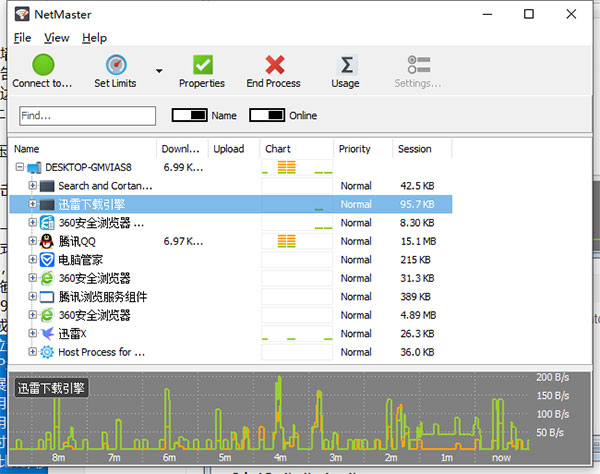Click the Normal priority of Host Process

(356, 352)
